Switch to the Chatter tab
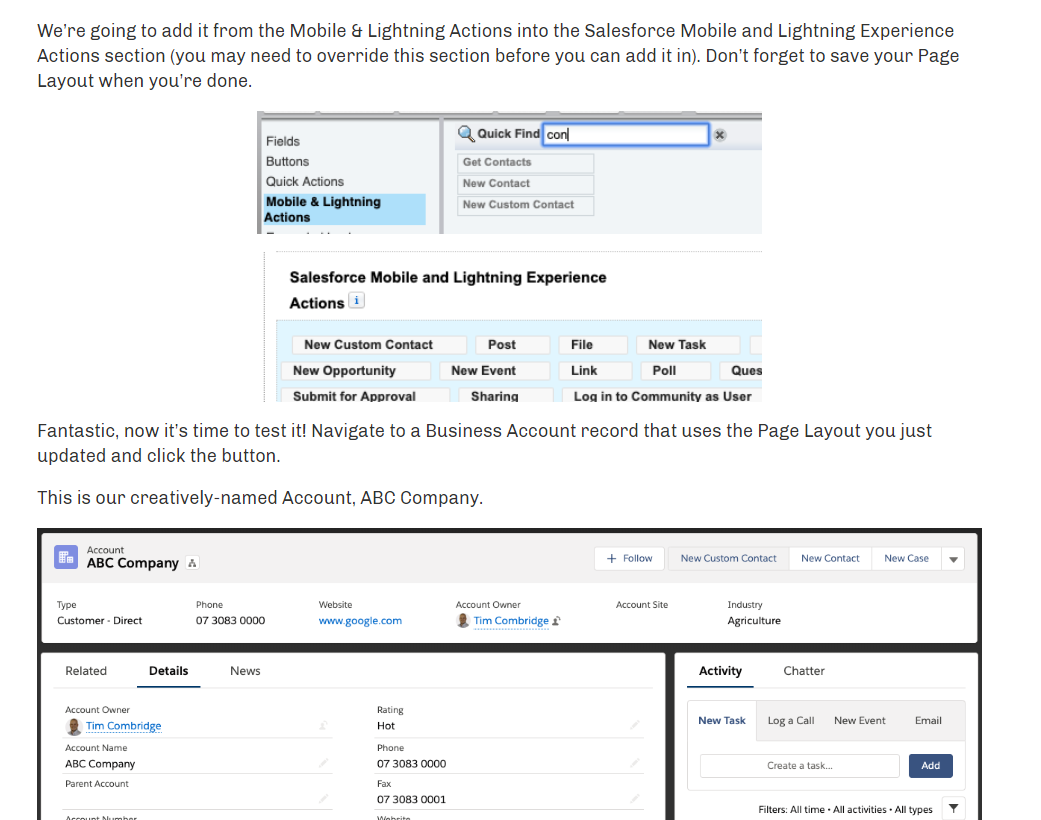 804,671
